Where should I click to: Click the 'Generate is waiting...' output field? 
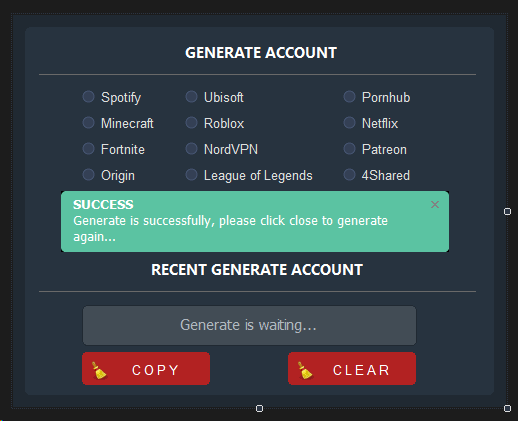coord(249,325)
